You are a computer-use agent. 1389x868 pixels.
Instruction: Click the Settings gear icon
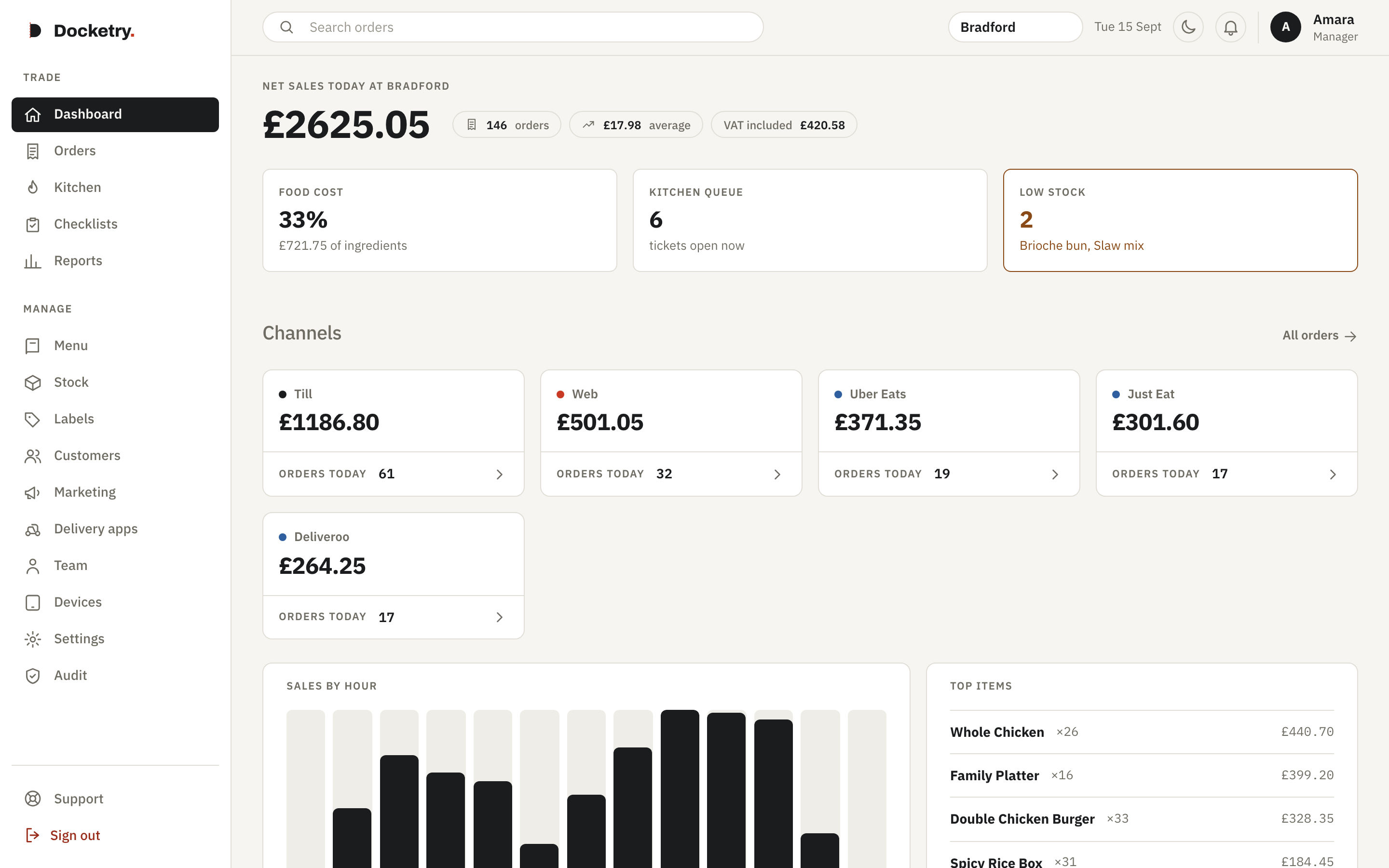point(33,639)
